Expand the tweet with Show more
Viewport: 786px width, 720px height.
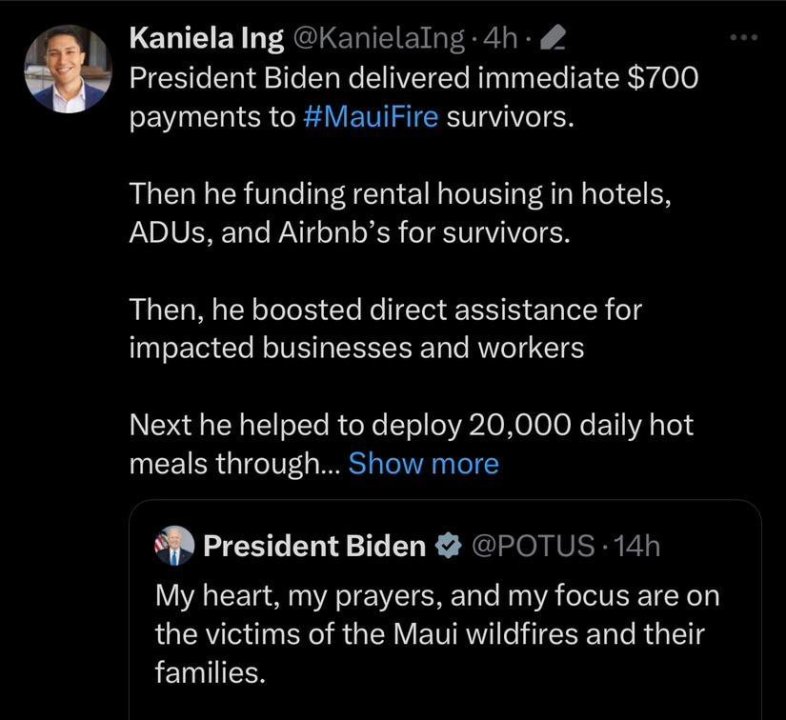click(x=423, y=463)
